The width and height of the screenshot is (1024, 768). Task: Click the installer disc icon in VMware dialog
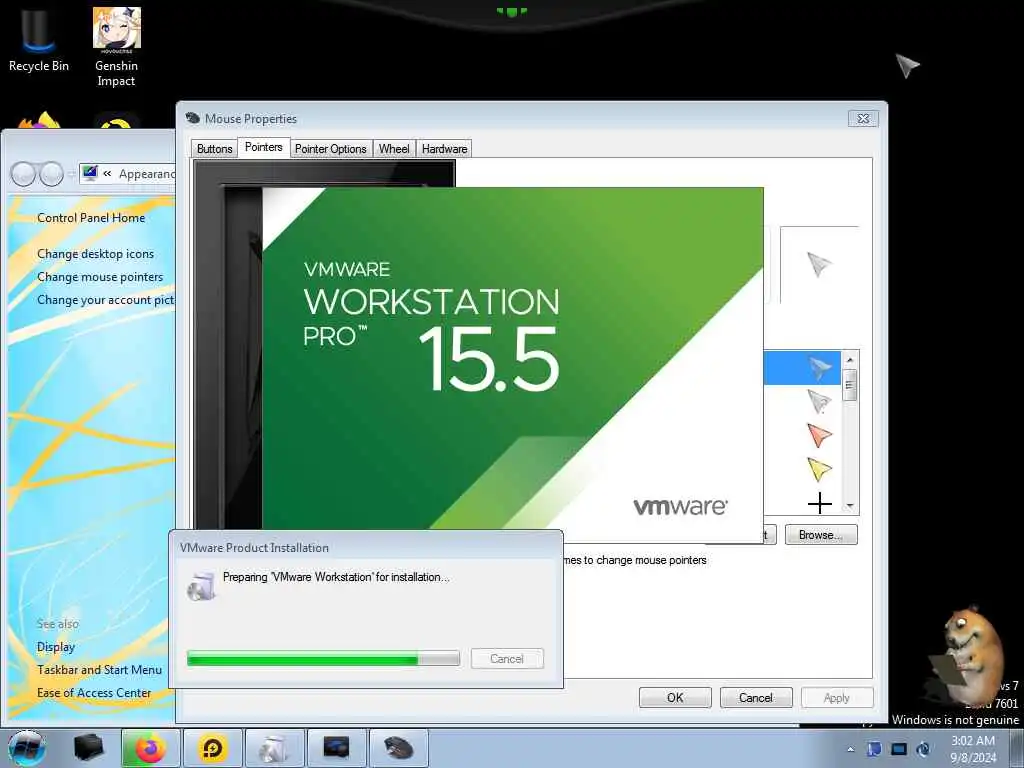pyautogui.click(x=201, y=586)
